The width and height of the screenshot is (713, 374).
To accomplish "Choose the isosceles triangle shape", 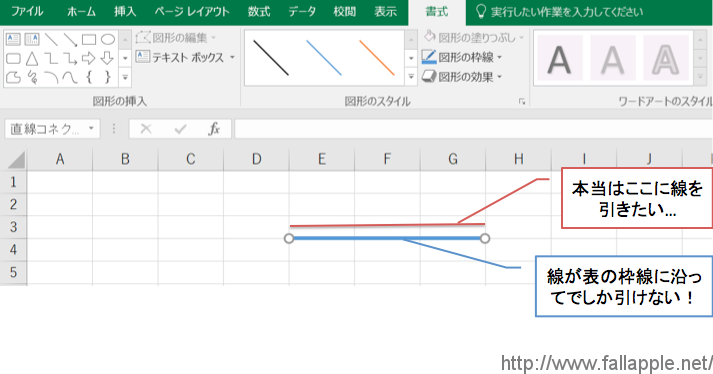I will click(32, 58).
